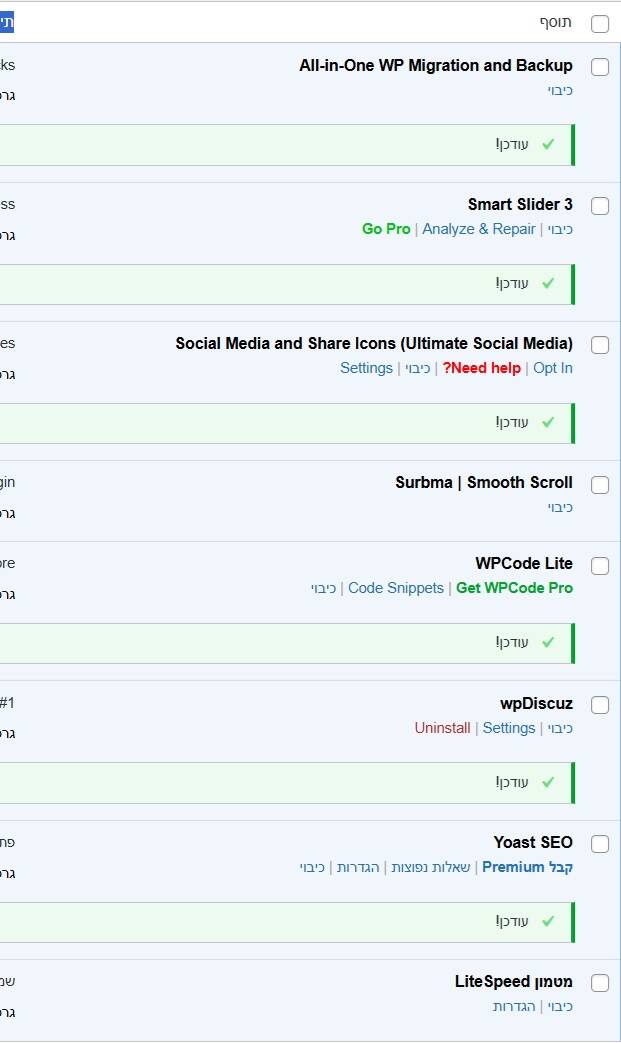Screen dimensions: 621x1043
Task: Click Yoast SEO Premium upgrade link
Action: [527, 867]
